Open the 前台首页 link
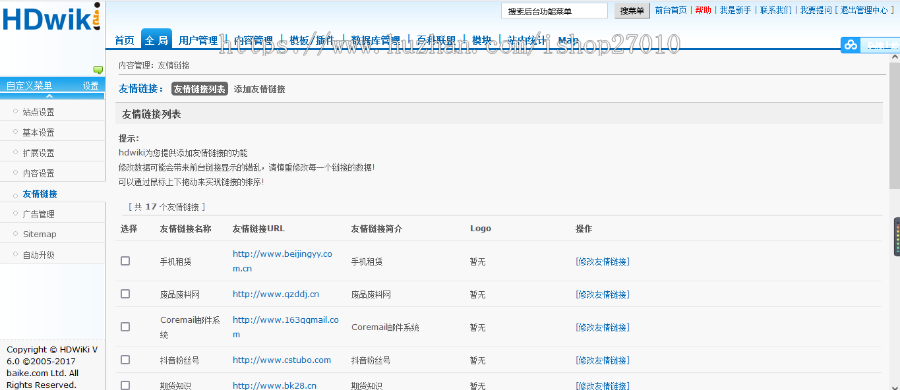The image size is (900, 390). pyautogui.click(x=670, y=10)
